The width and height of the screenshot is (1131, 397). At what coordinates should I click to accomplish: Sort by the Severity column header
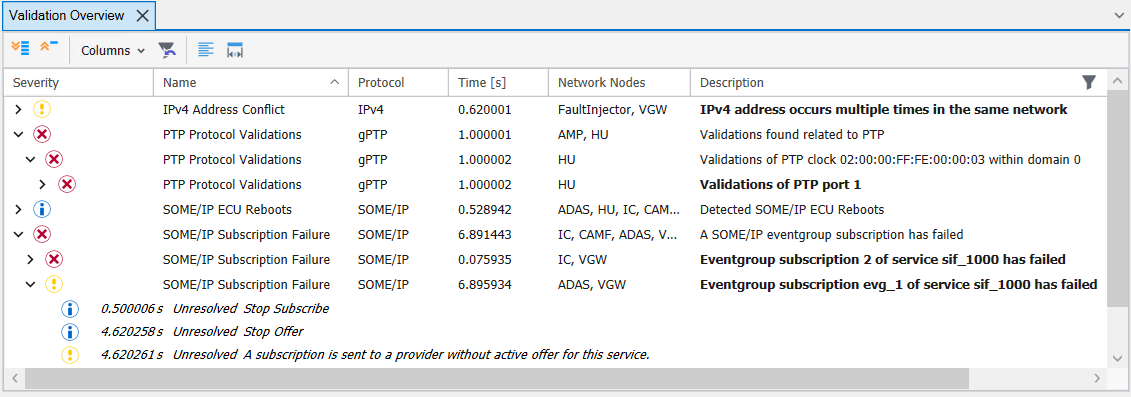click(79, 82)
